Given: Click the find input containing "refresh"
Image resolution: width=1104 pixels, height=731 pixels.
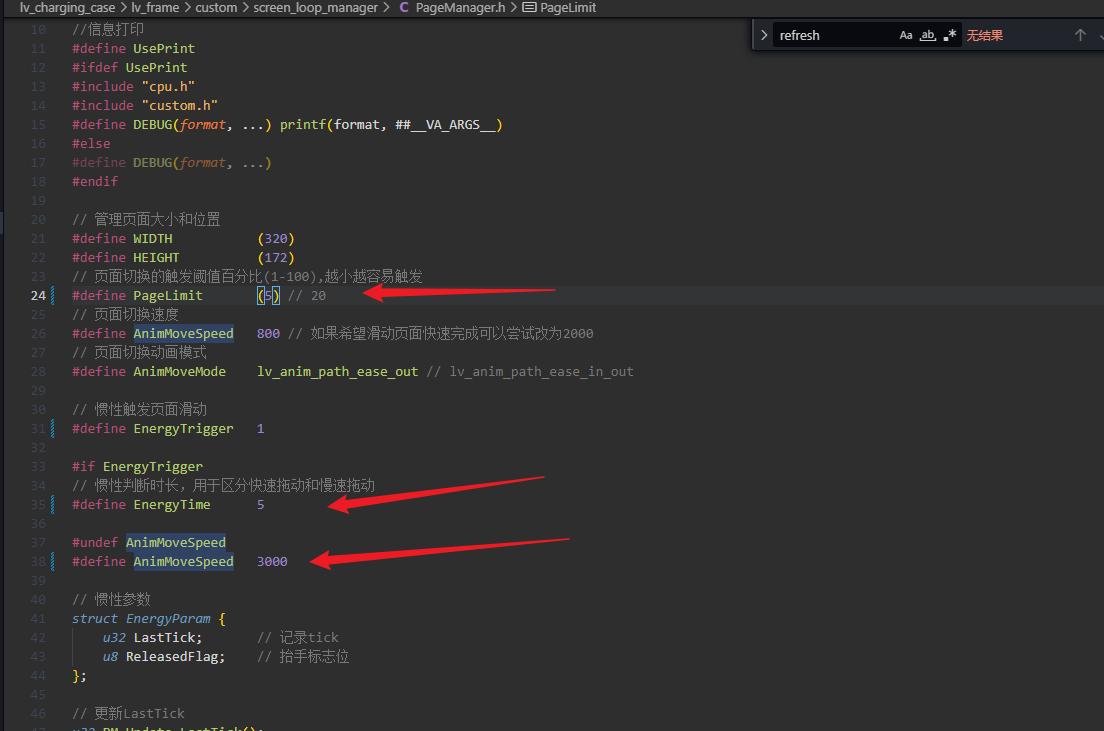Looking at the screenshot, I should [835, 35].
